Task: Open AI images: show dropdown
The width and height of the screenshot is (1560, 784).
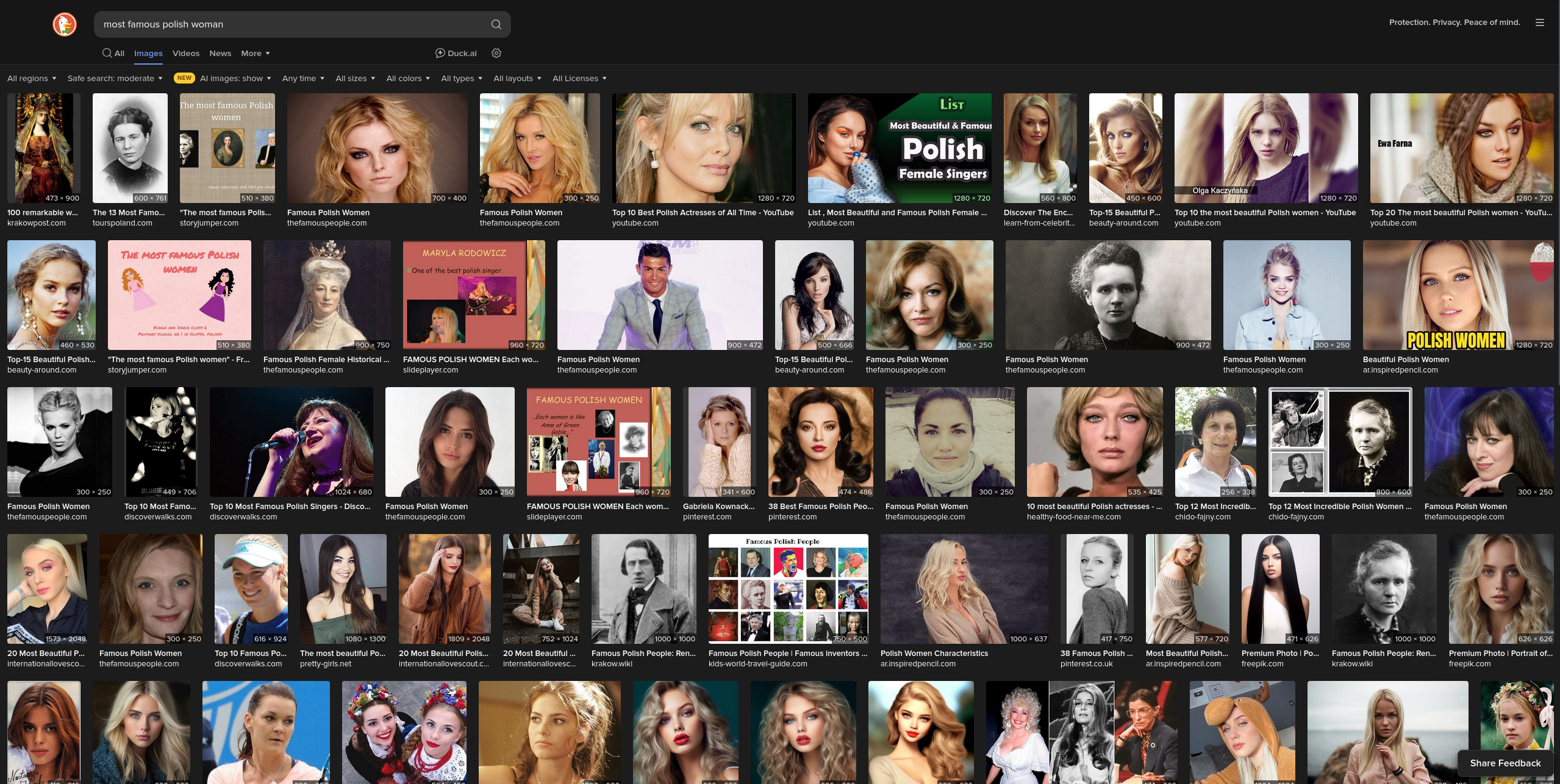Action: (235, 78)
